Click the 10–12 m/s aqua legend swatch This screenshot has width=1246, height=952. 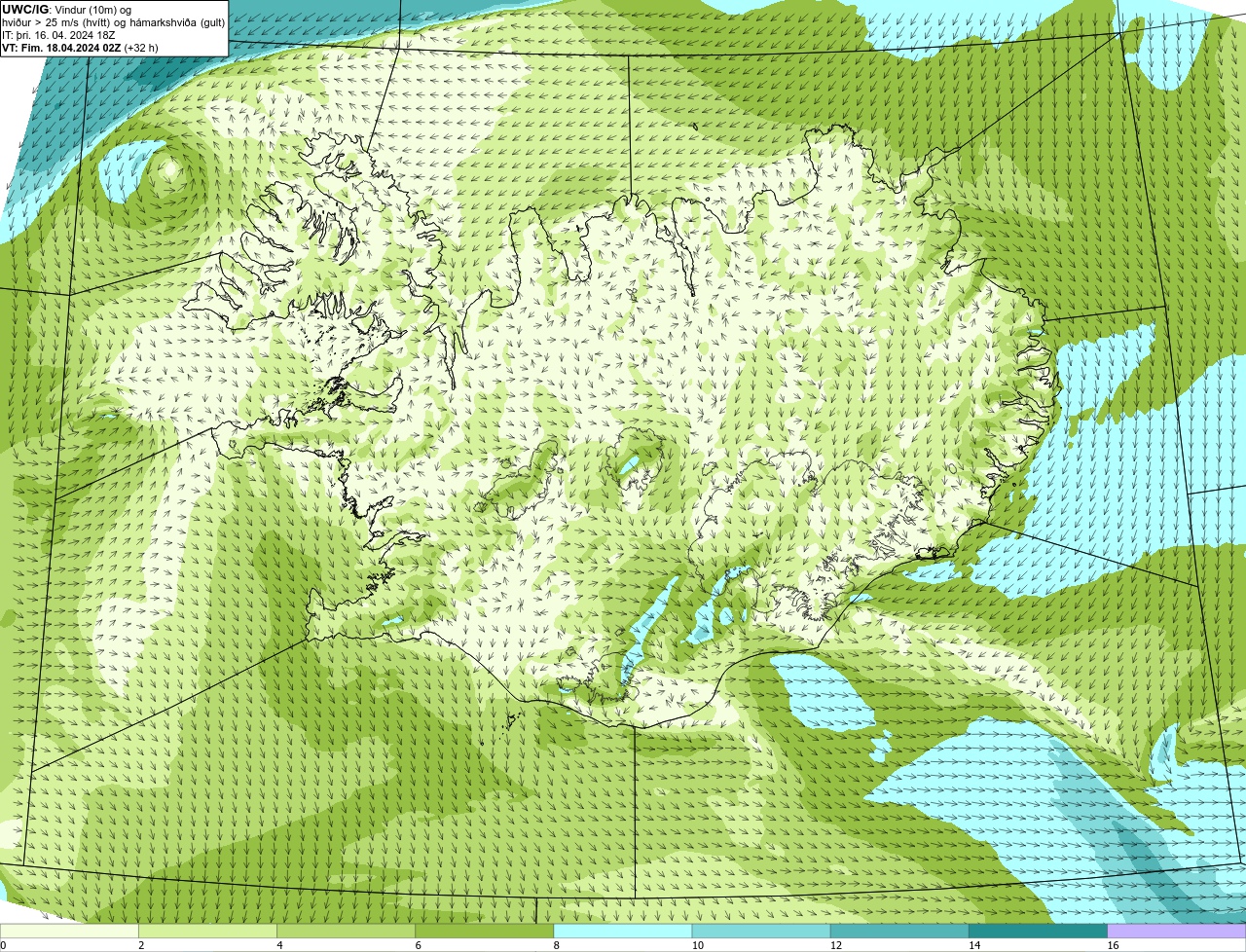761,932
